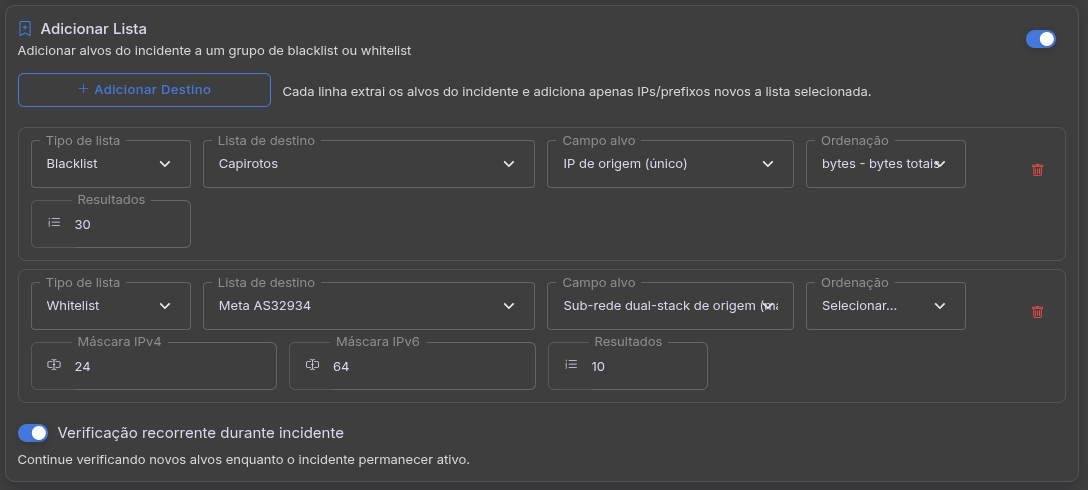
Task: Turn off Verificação recorrente durante incidente
Action: coord(33,433)
